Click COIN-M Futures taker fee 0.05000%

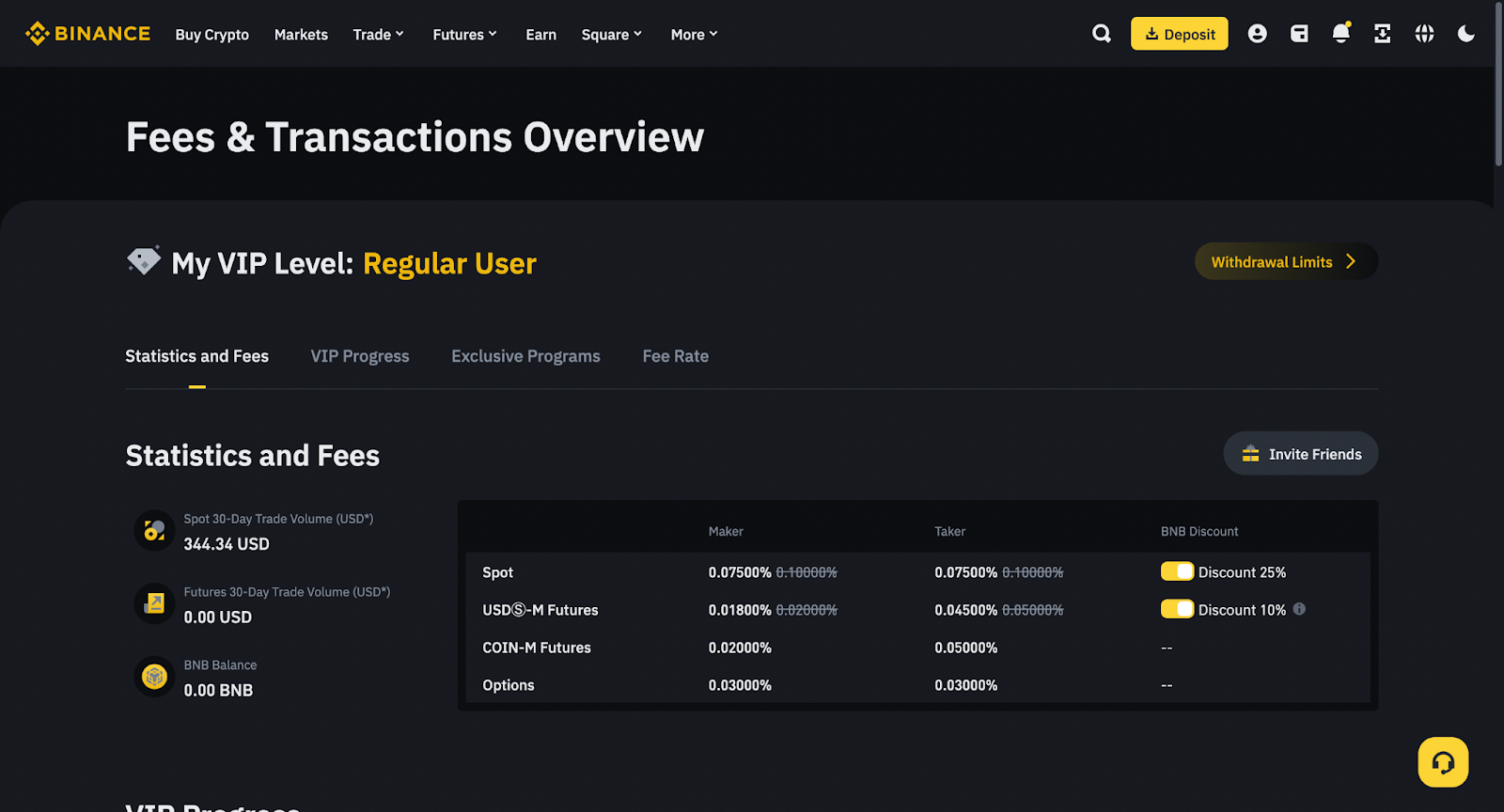pyautogui.click(x=966, y=648)
